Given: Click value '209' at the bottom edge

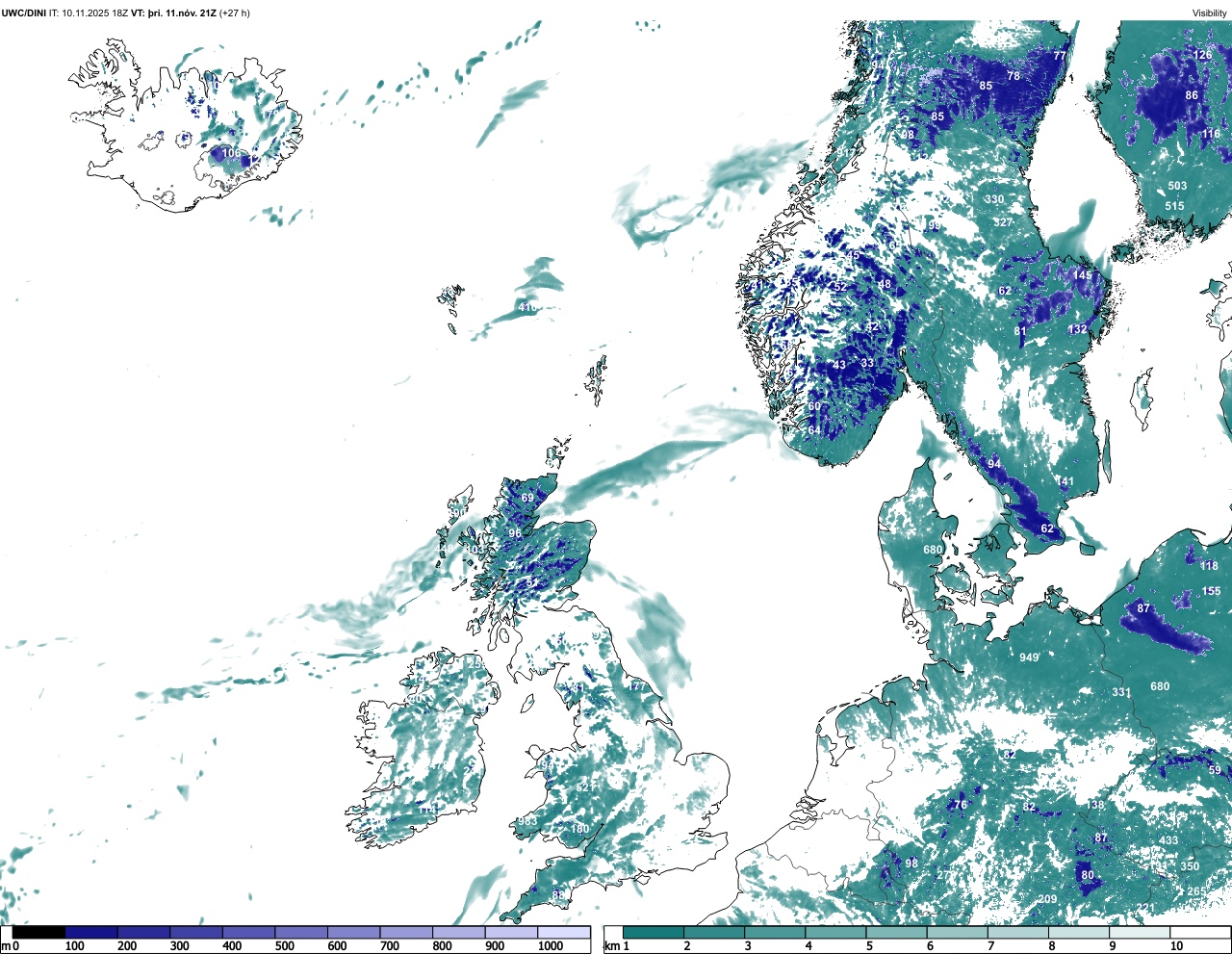Looking at the screenshot, I should point(1047,899).
